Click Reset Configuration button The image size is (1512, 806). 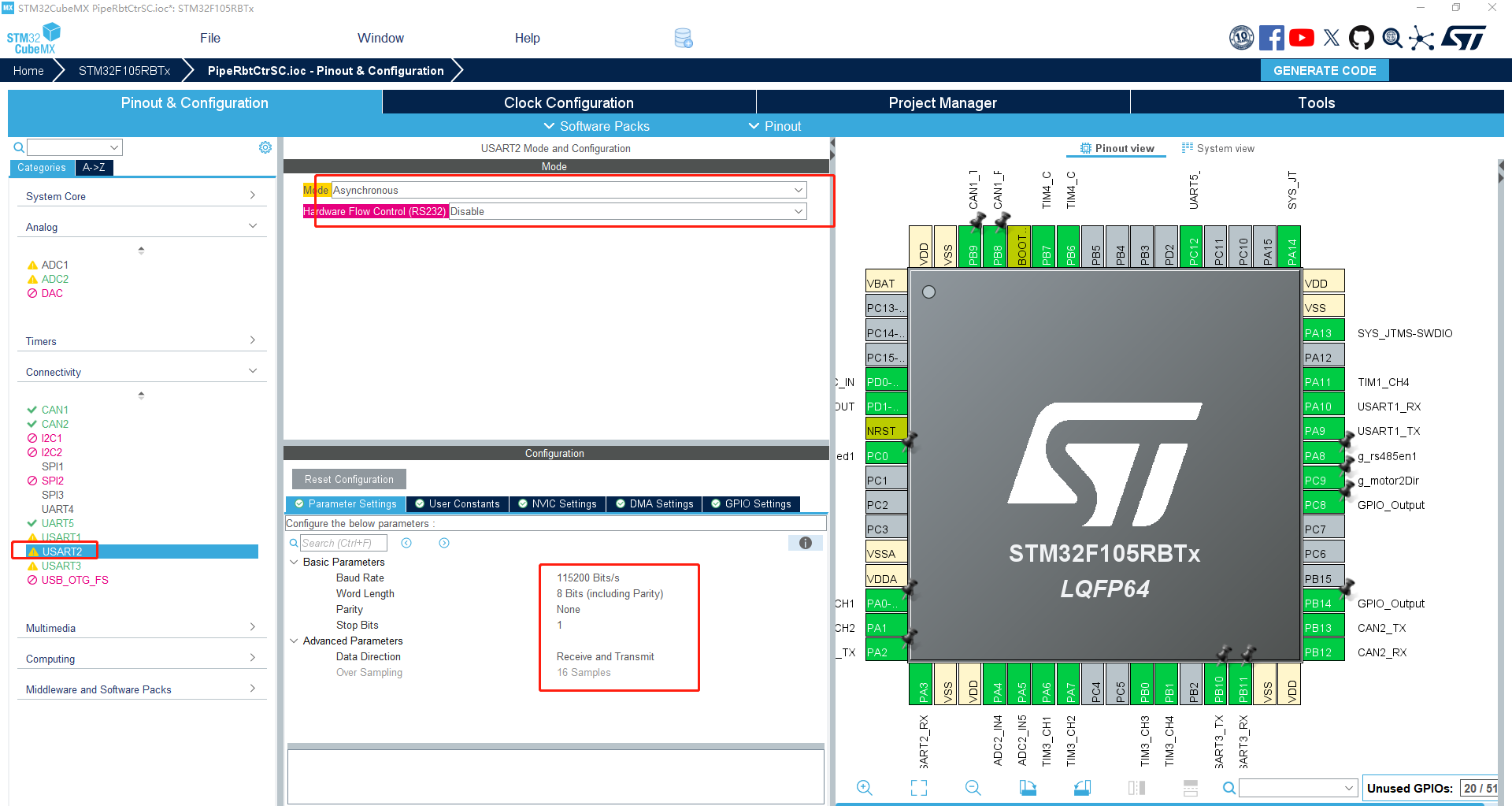tap(349, 479)
